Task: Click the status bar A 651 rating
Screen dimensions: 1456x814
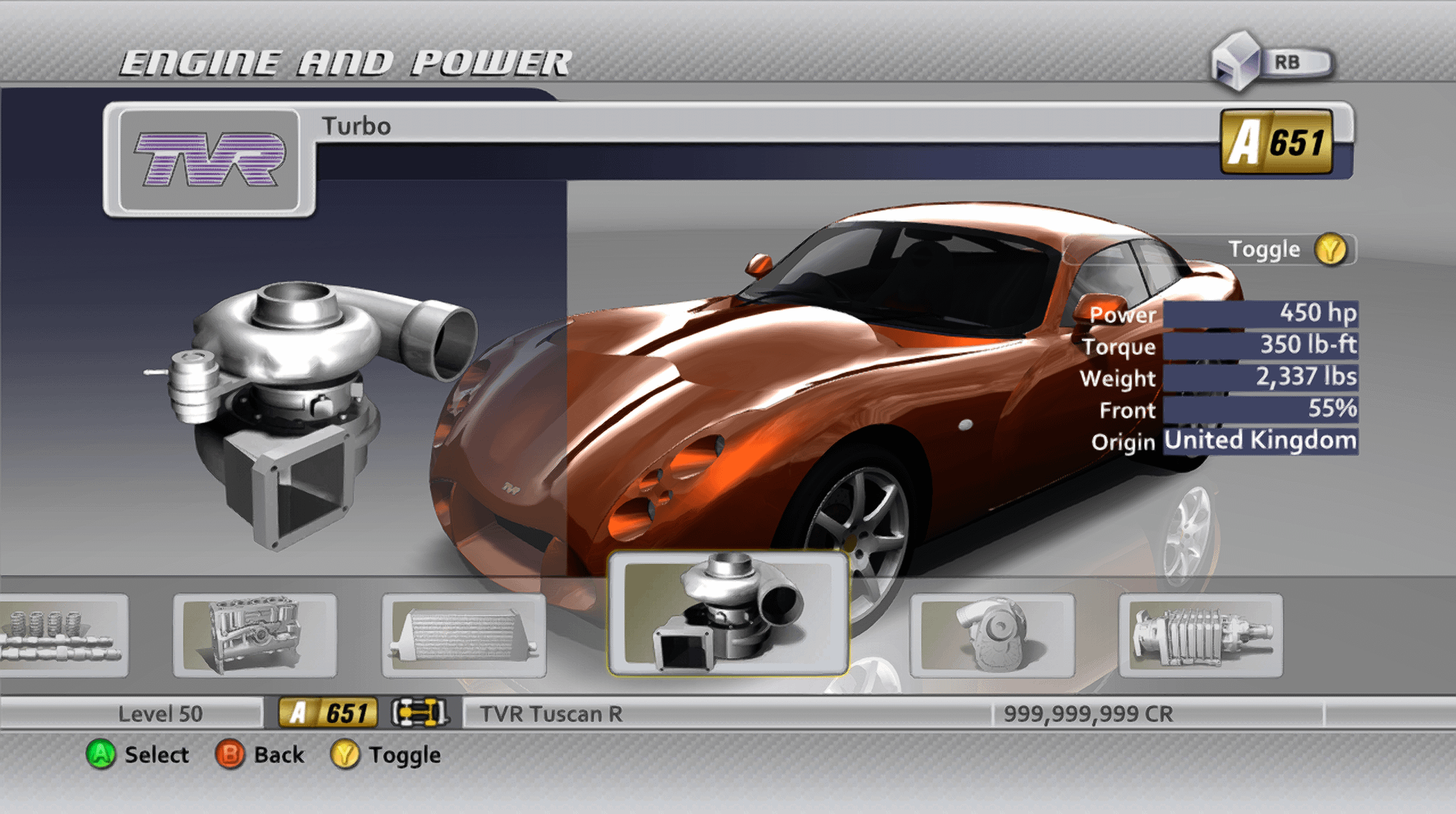Action: coord(328,713)
